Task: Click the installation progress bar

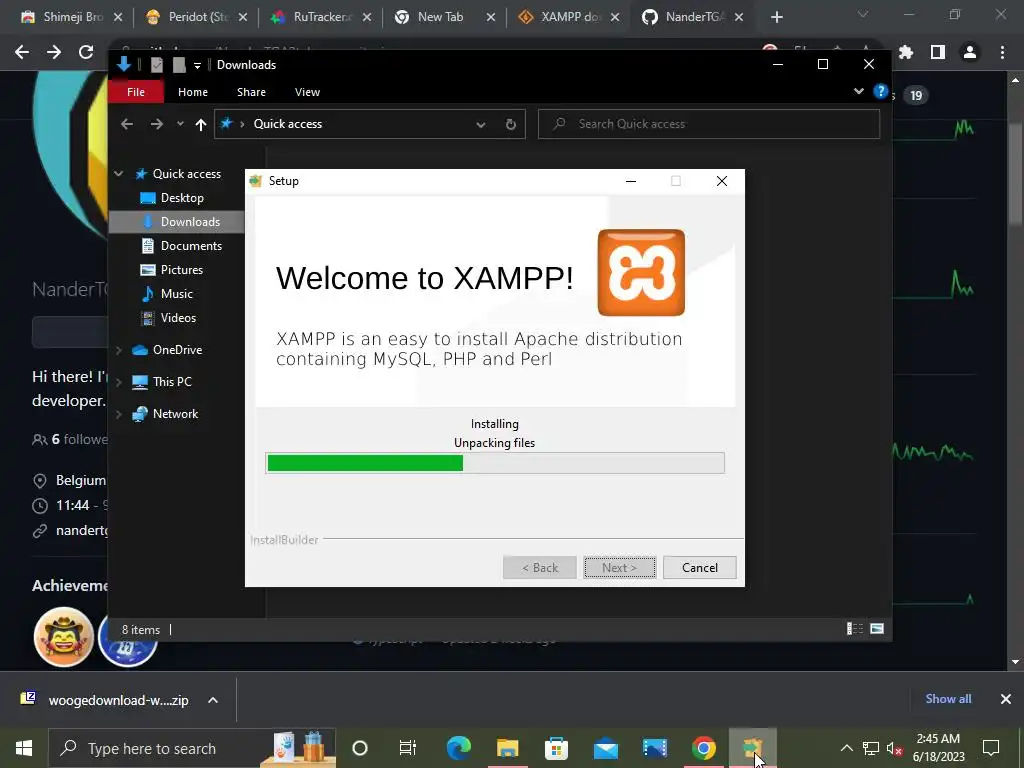Action: tap(495, 463)
